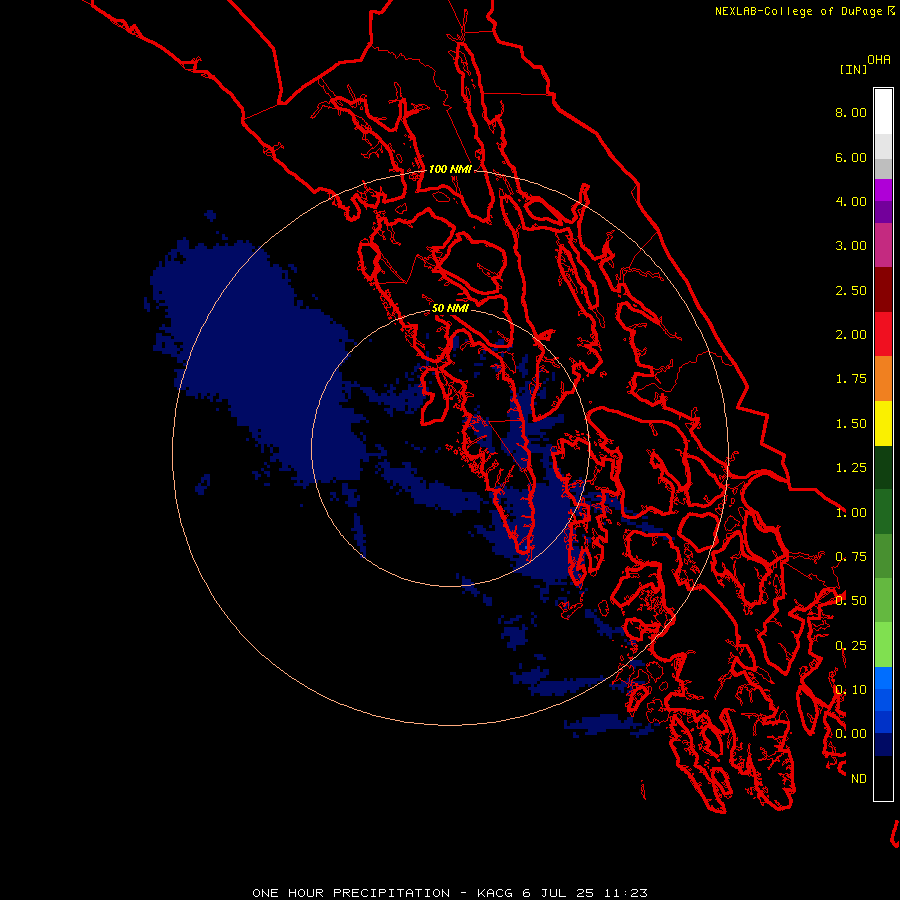Image resolution: width=900 pixels, height=900 pixels.
Task: Click the 1.50 legend value
Action: (851, 424)
